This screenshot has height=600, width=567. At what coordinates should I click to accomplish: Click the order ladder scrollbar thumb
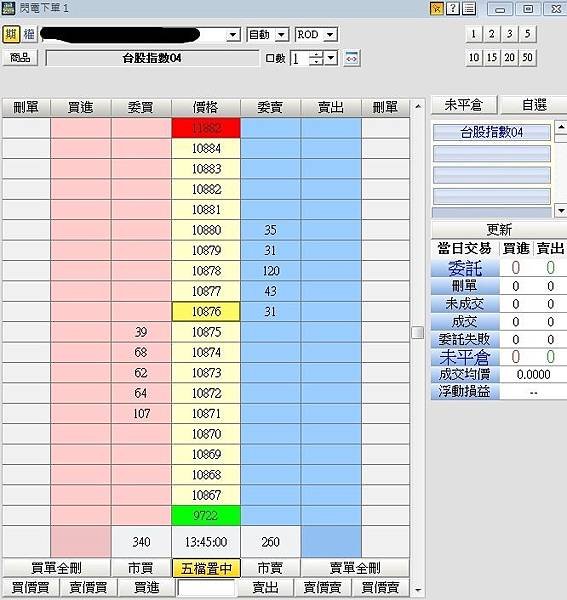[x=418, y=332]
